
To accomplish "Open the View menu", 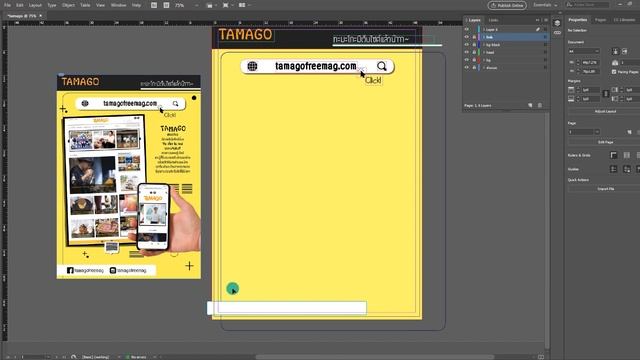I will point(100,5).
